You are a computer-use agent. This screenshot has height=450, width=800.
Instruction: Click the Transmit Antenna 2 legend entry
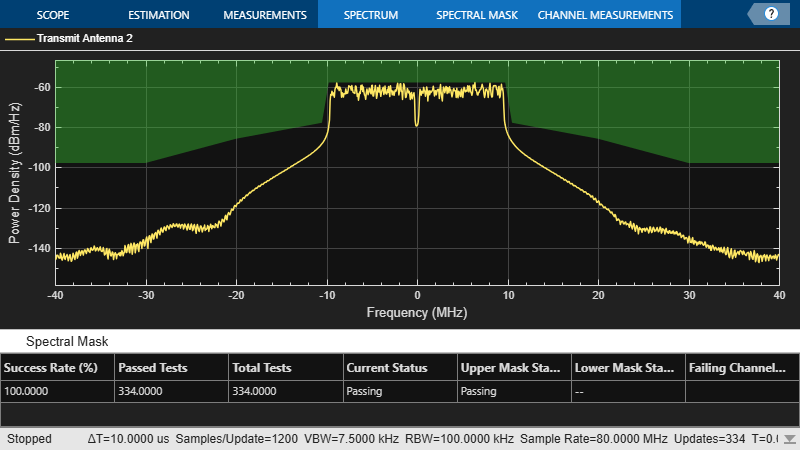pyautogui.click(x=84, y=39)
